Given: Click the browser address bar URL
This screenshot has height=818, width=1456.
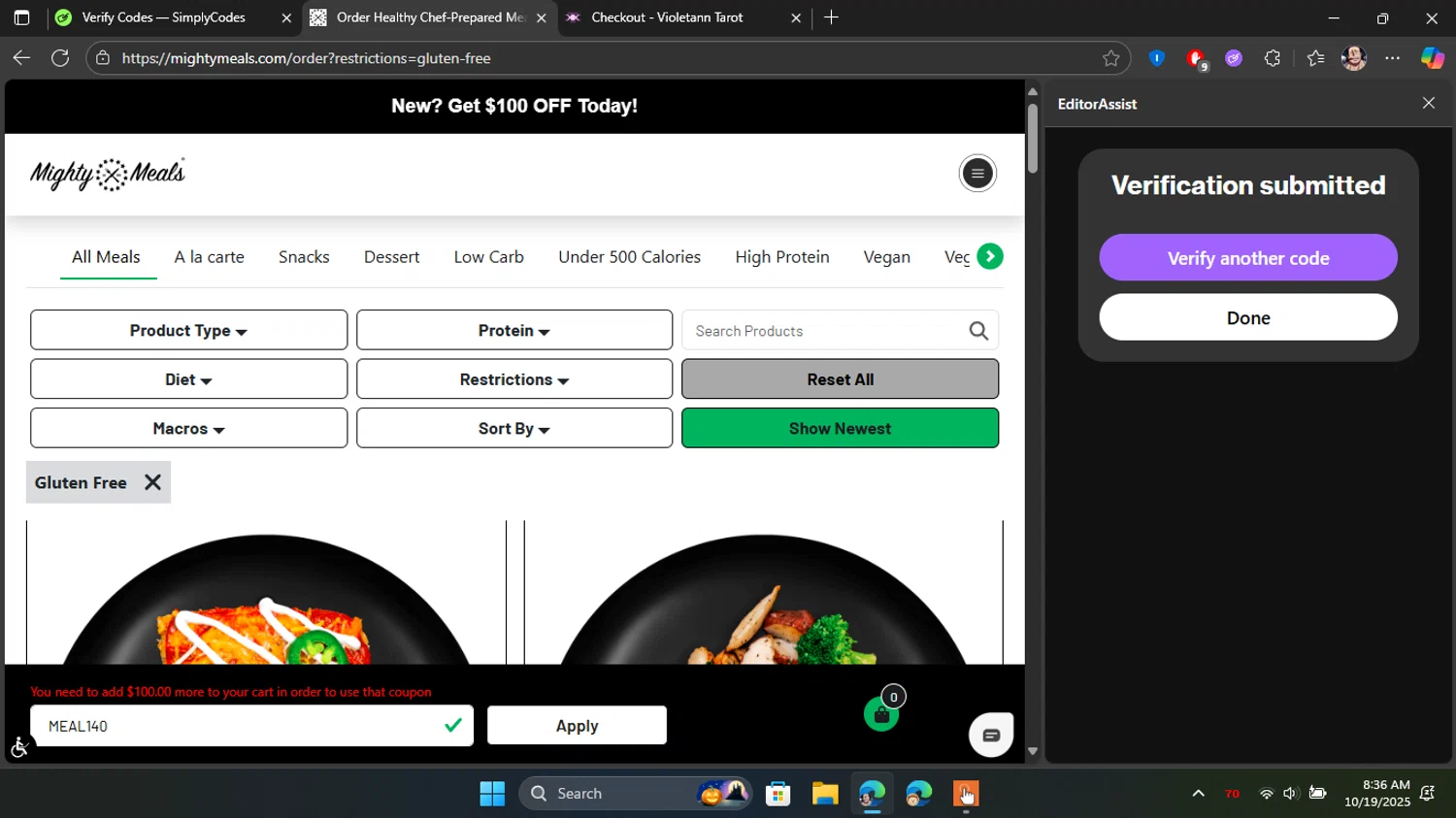Looking at the screenshot, I should 307,58.
